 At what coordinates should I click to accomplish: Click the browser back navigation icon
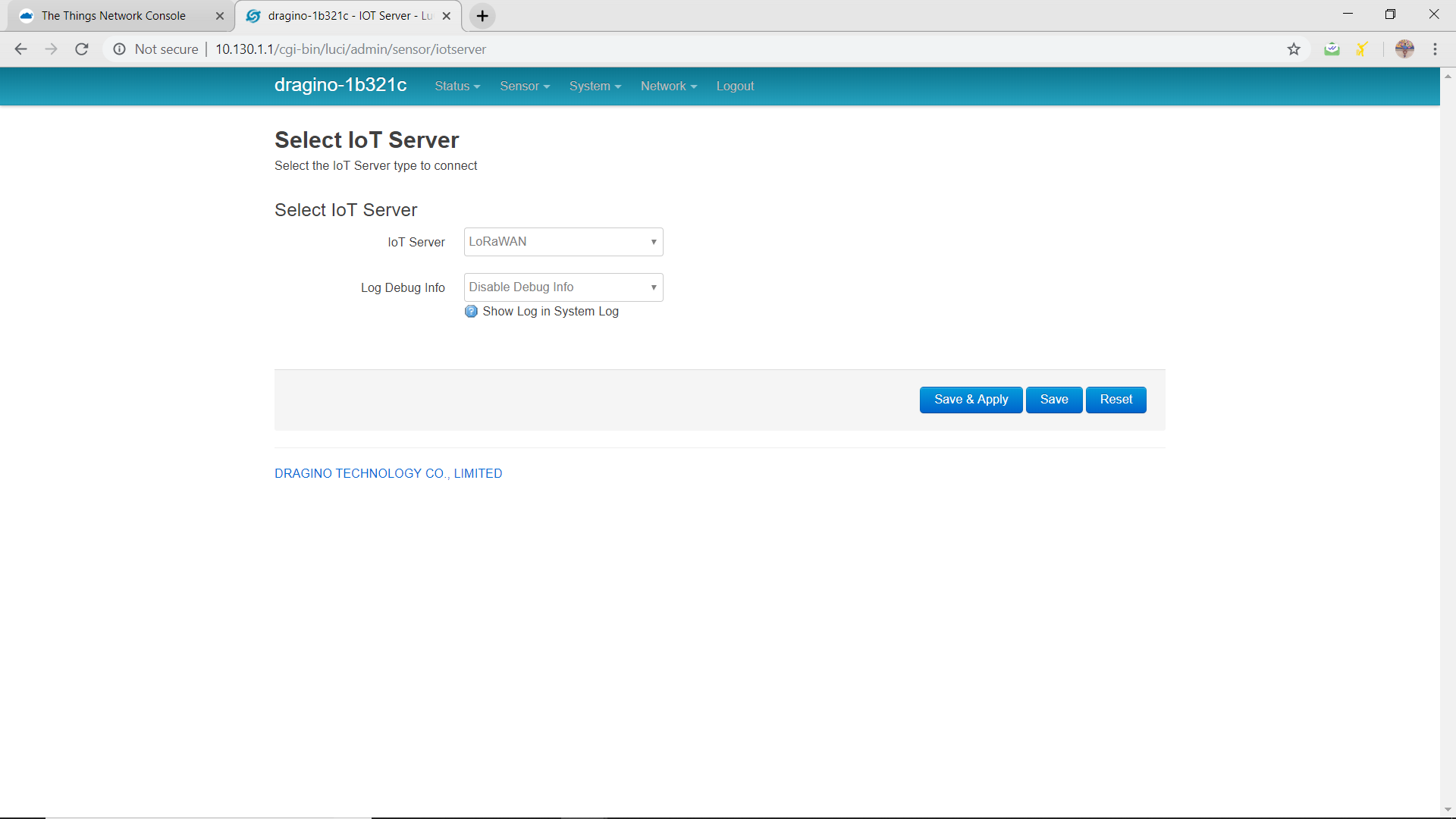21,49
